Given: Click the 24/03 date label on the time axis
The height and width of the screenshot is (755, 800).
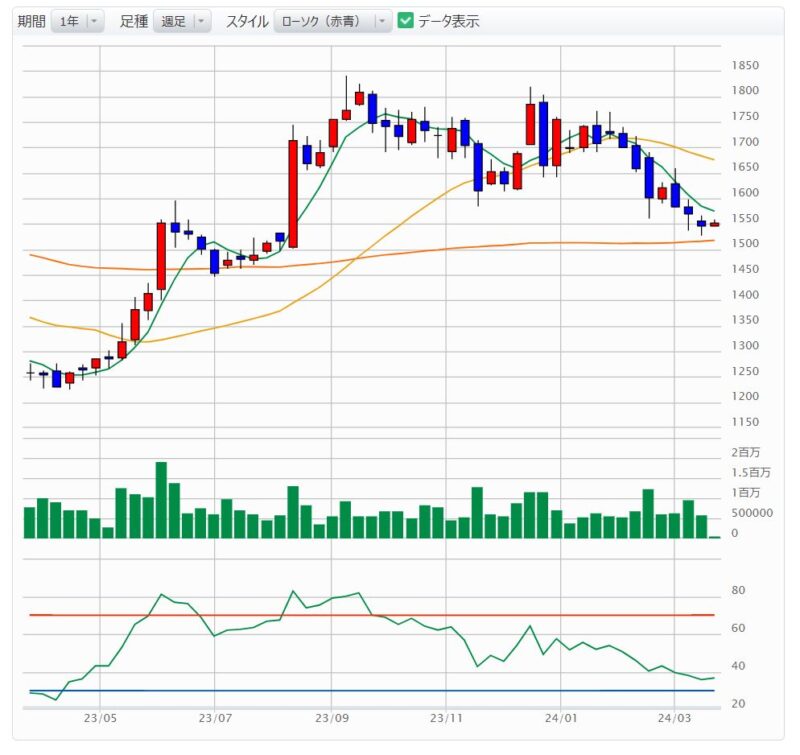Looking at the screenshot, I should click(674, 718).
